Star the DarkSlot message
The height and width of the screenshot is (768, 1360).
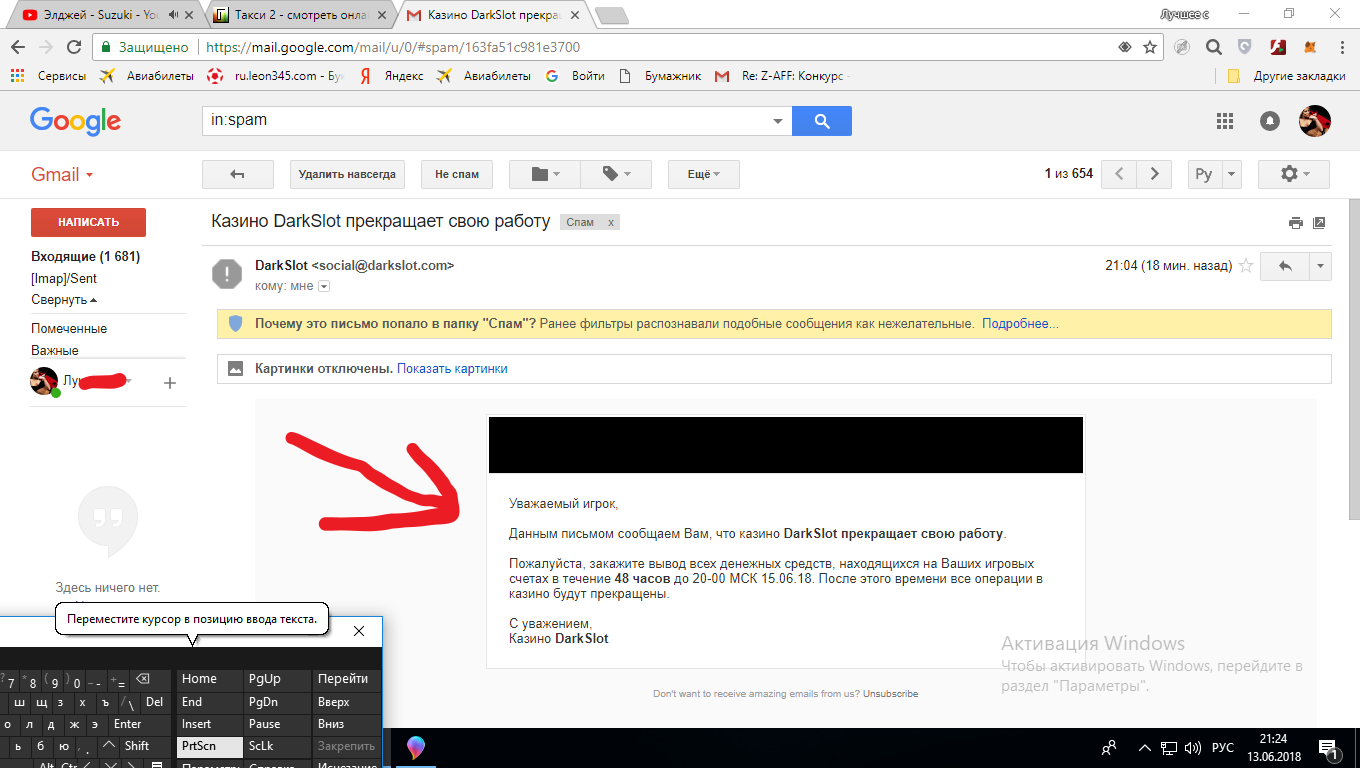click(1246, 266)
